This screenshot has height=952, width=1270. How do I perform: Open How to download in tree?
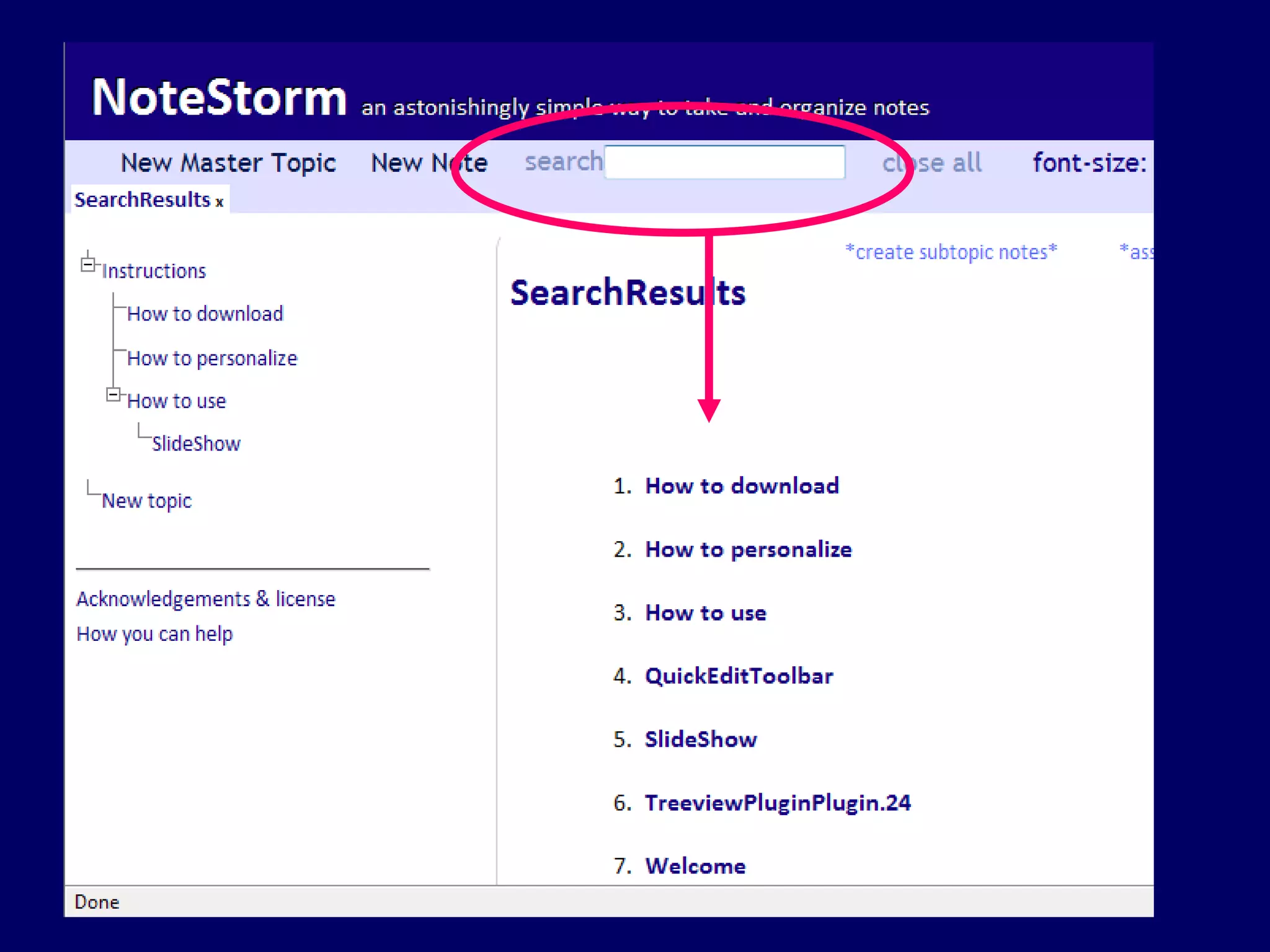coord(205,314)
